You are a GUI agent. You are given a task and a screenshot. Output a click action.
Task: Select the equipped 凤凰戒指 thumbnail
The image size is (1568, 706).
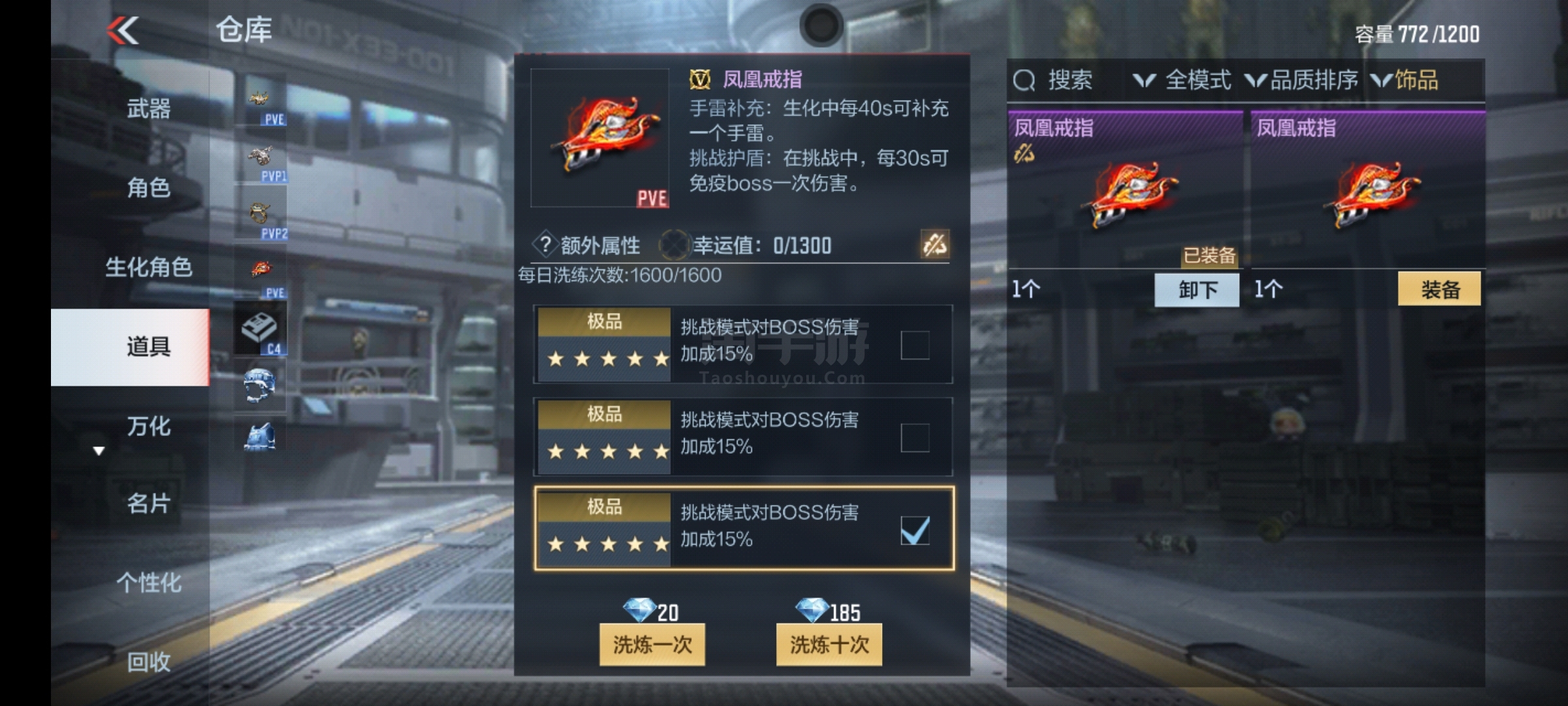coord(1125,190)
